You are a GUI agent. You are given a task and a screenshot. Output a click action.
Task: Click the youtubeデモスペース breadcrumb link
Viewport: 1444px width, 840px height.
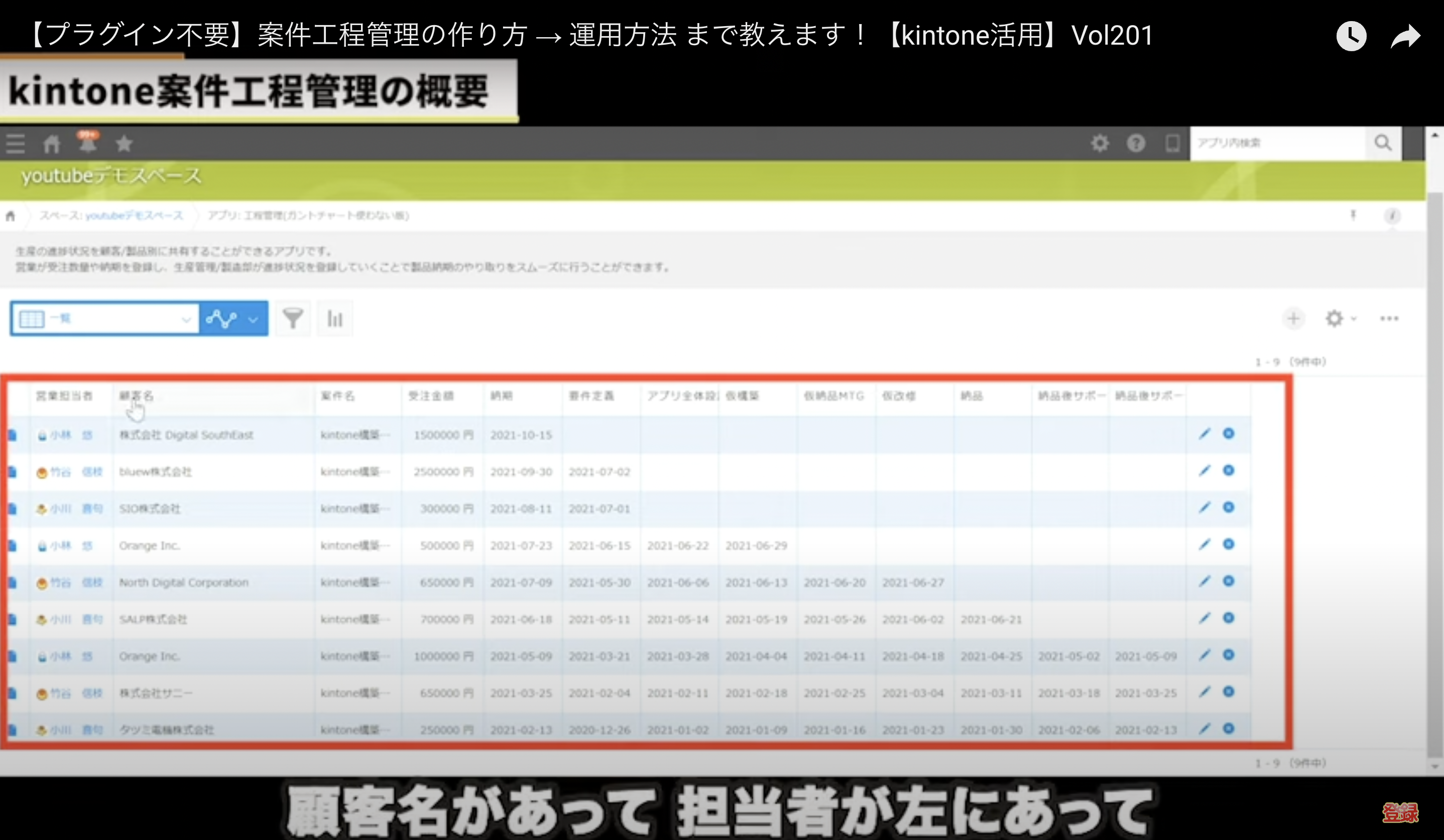(134, 216)
